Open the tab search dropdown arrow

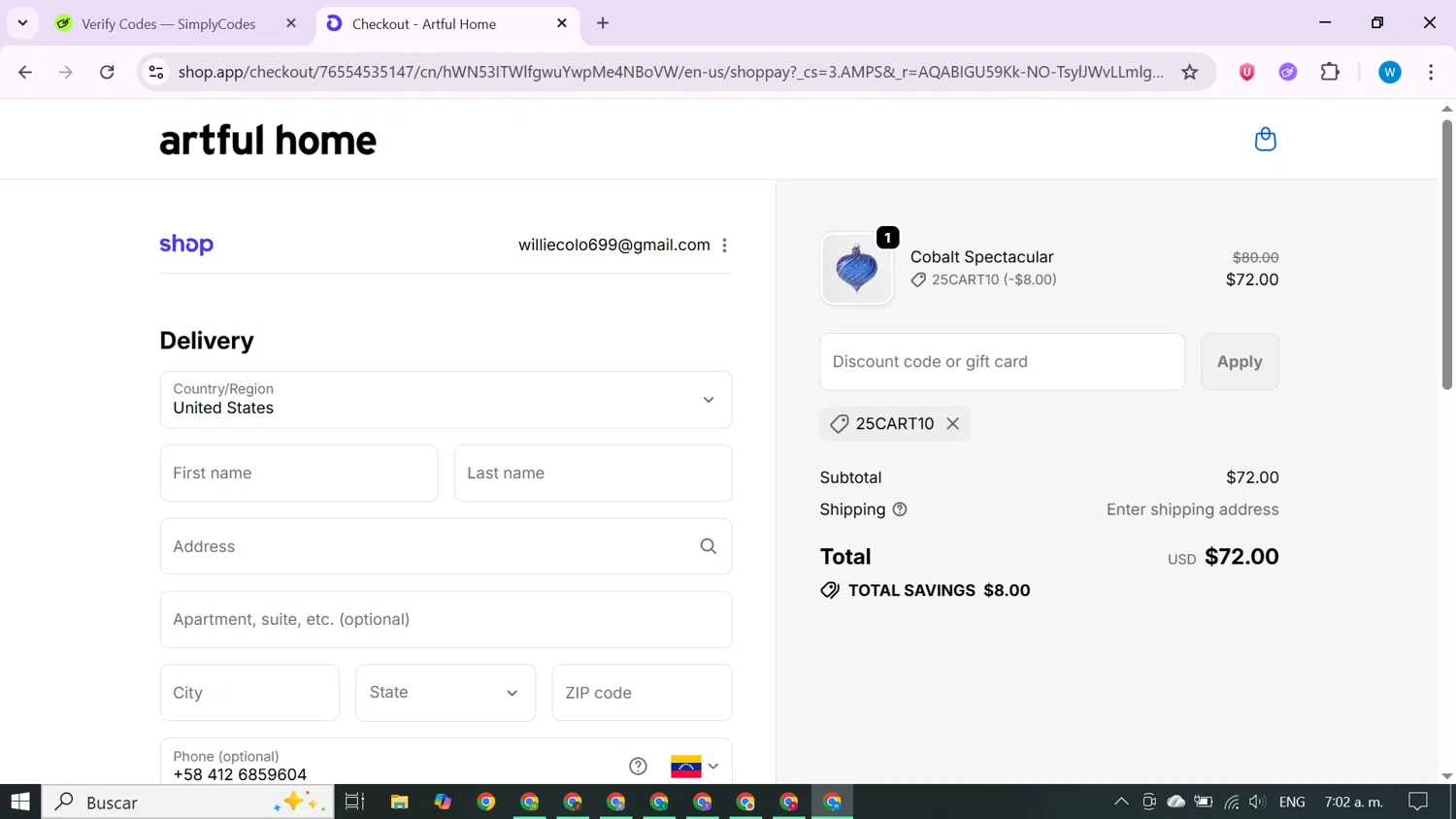pyautogui.click(x=22, y=23)
